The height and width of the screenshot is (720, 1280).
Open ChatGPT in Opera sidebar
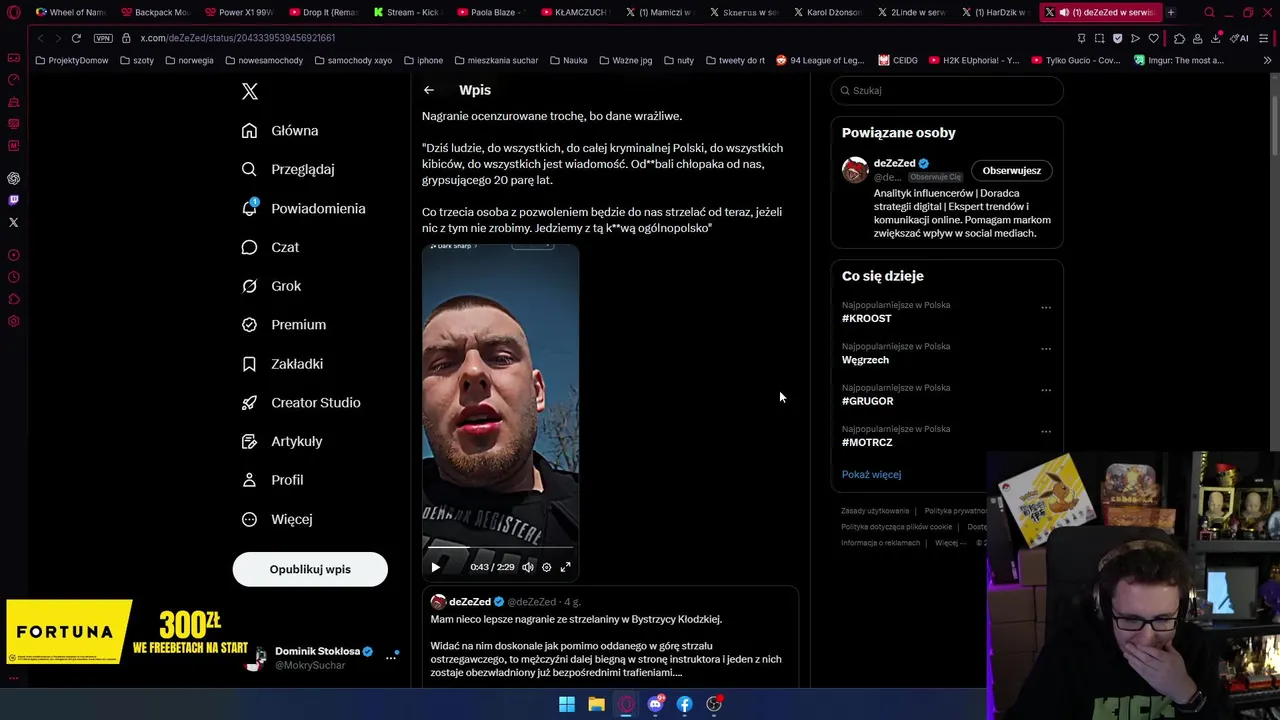click(x=13, y=178)
